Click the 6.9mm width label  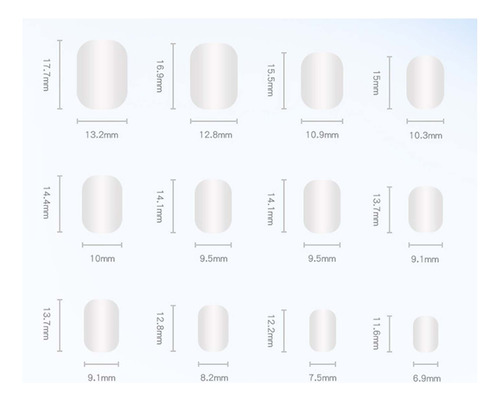427,379
